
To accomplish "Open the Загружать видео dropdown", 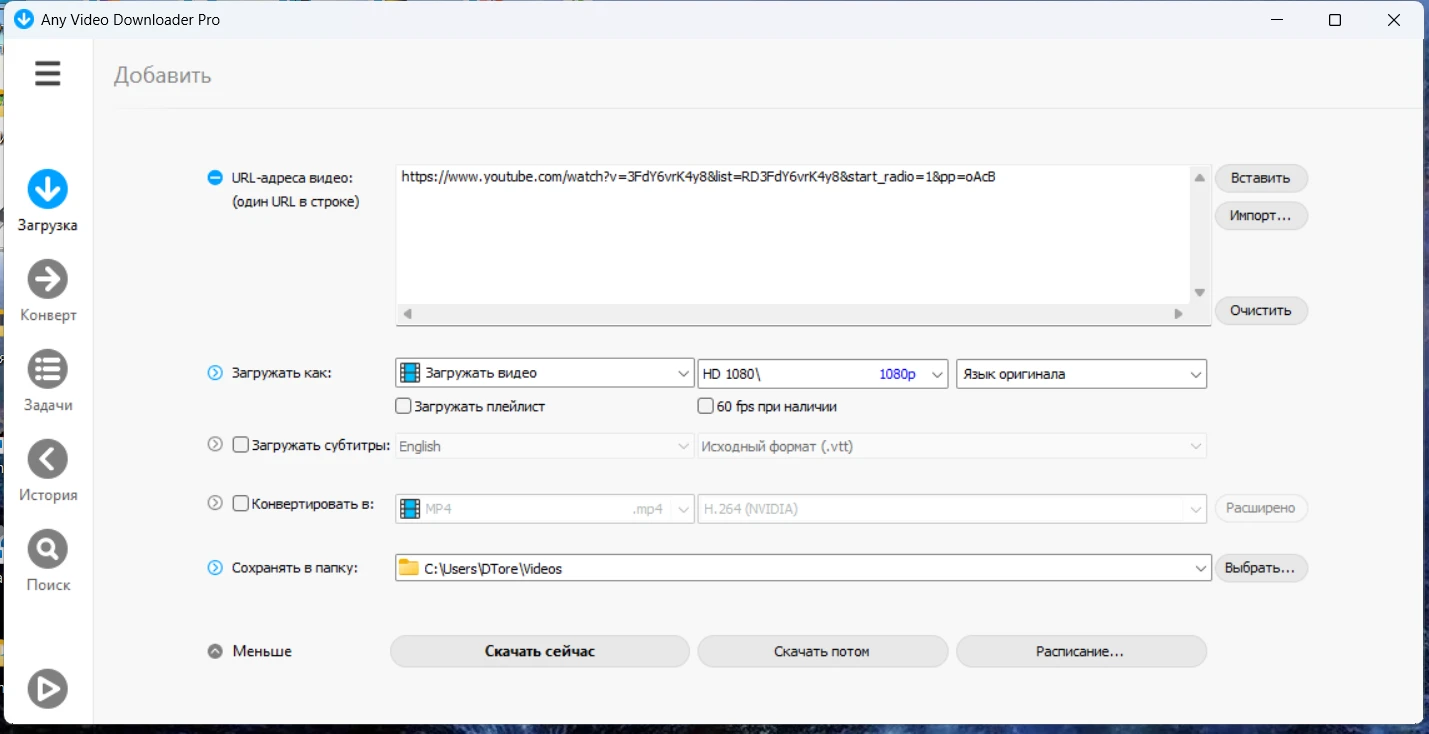I will click(x=544, y=373).
